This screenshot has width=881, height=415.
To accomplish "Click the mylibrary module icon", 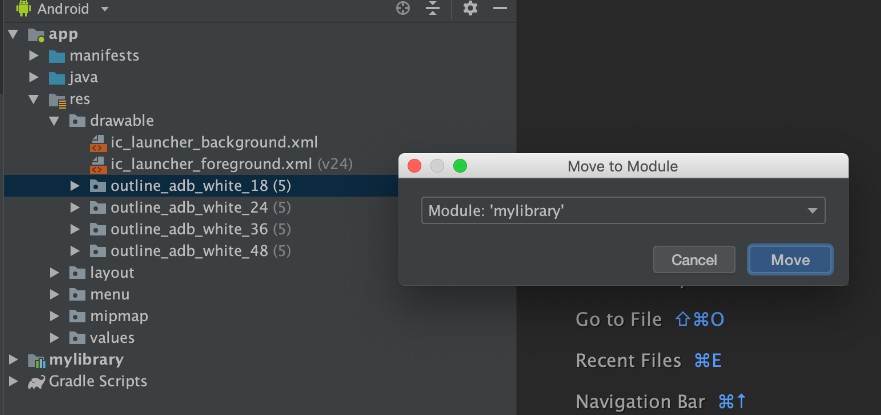I will (37, 360).
